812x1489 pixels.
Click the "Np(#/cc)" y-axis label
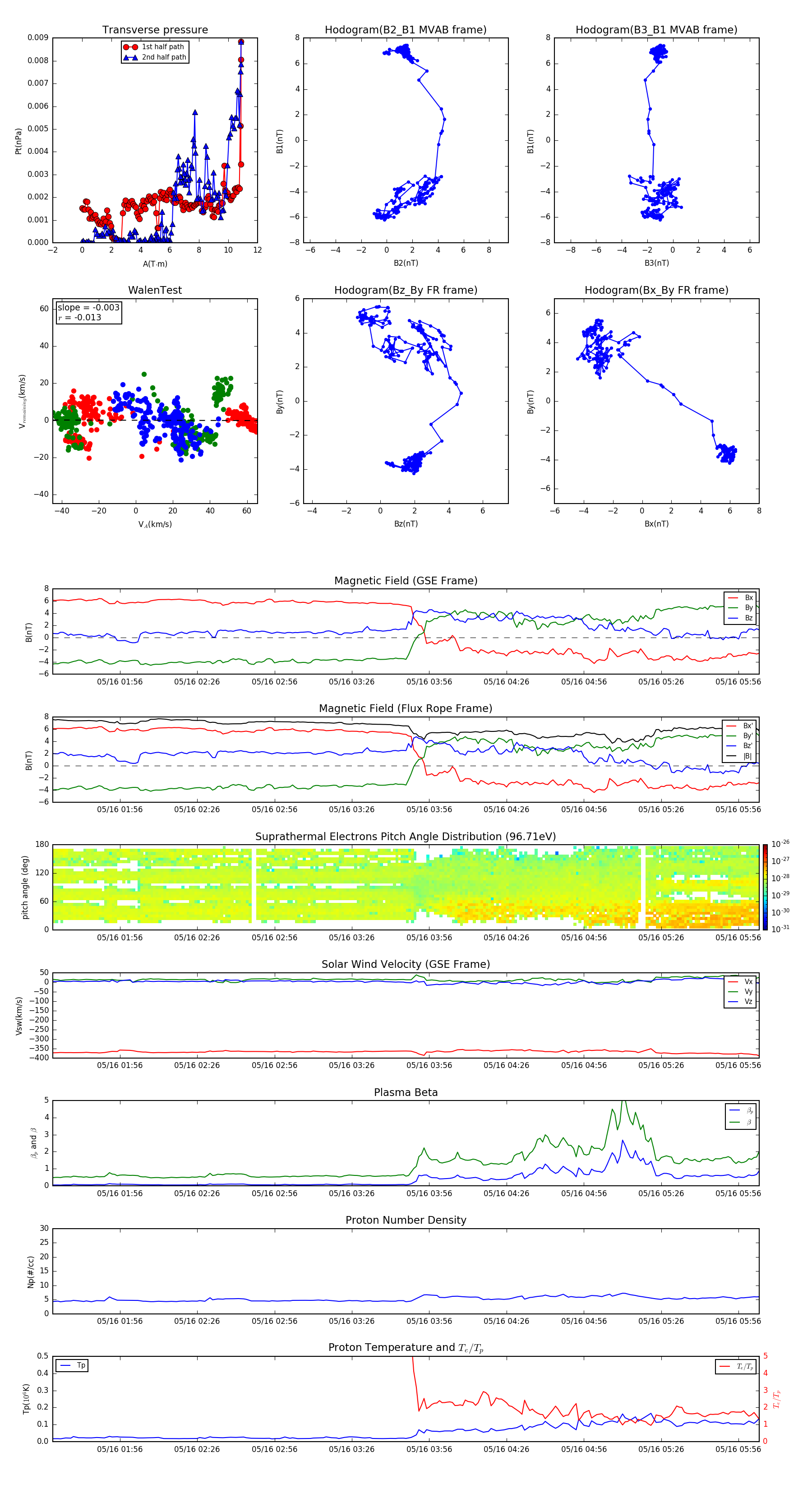click(31, 1272)
